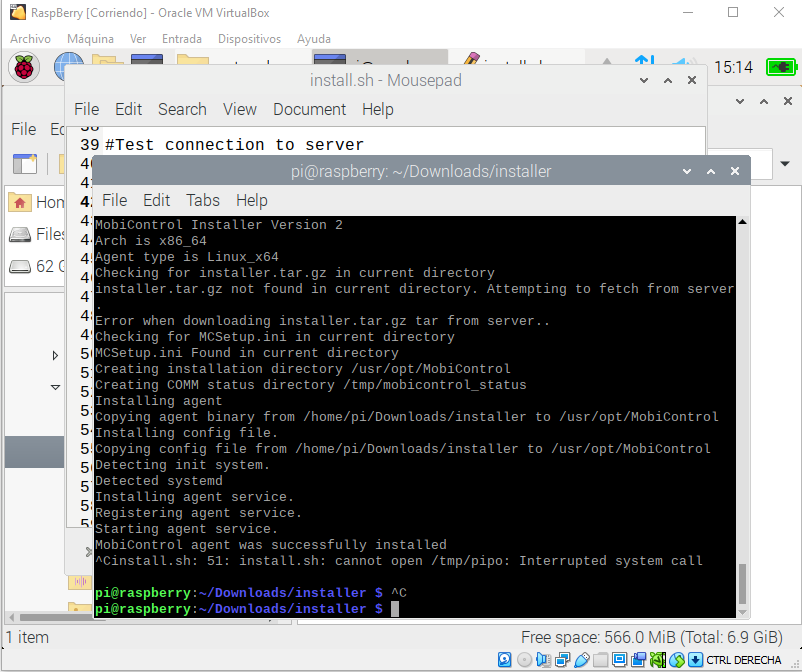Open the Search menu in Mousepad
The image size is (802, 672).
tap(182, 109)
